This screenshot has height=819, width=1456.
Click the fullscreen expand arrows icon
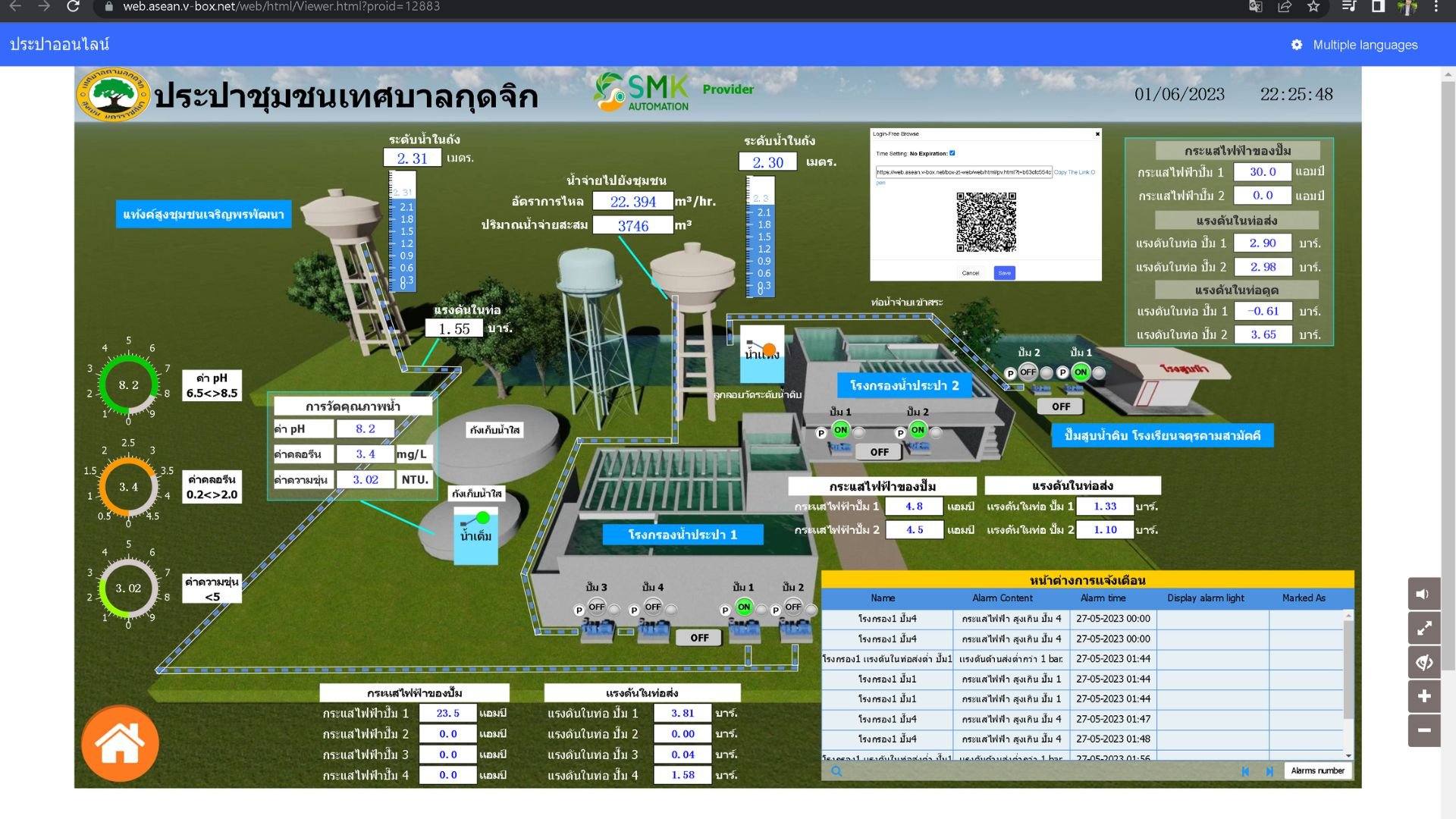1423,628
